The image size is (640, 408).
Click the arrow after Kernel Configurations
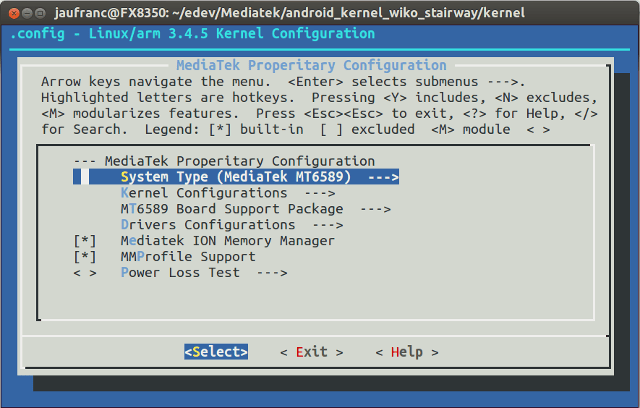pos(320,193)
